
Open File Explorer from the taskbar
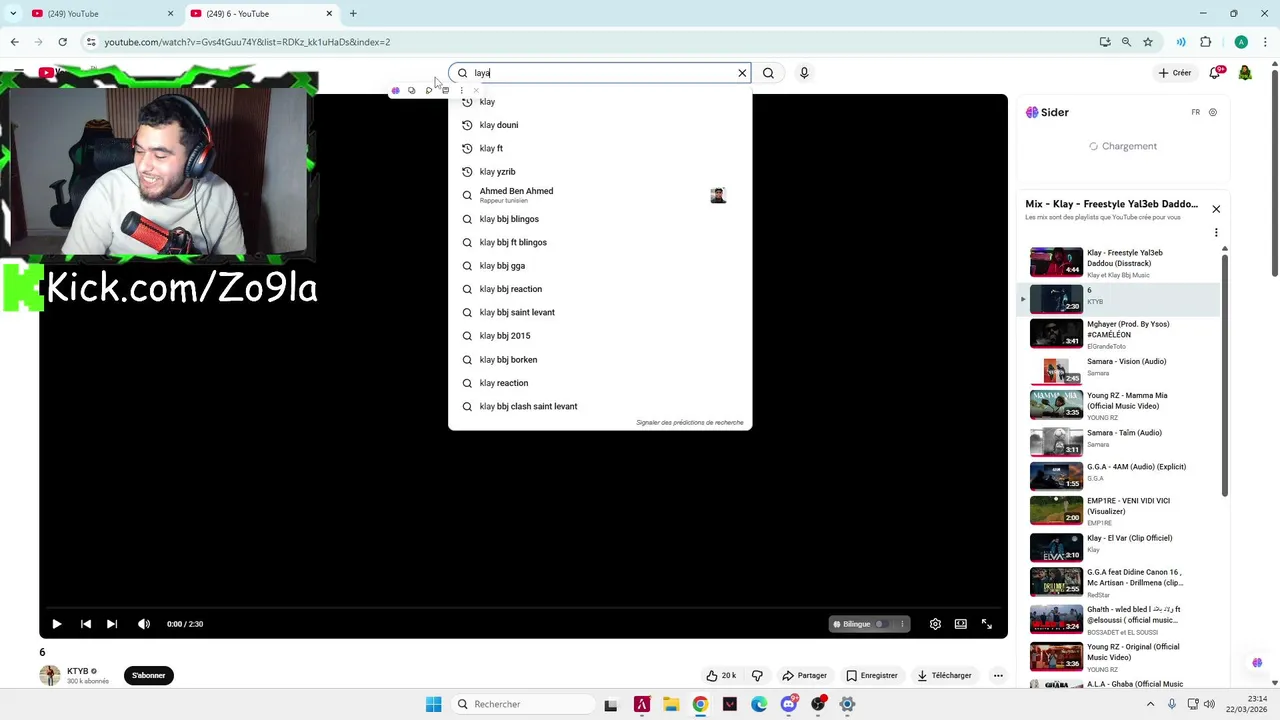pyautogui.click(x=671, y=704)
